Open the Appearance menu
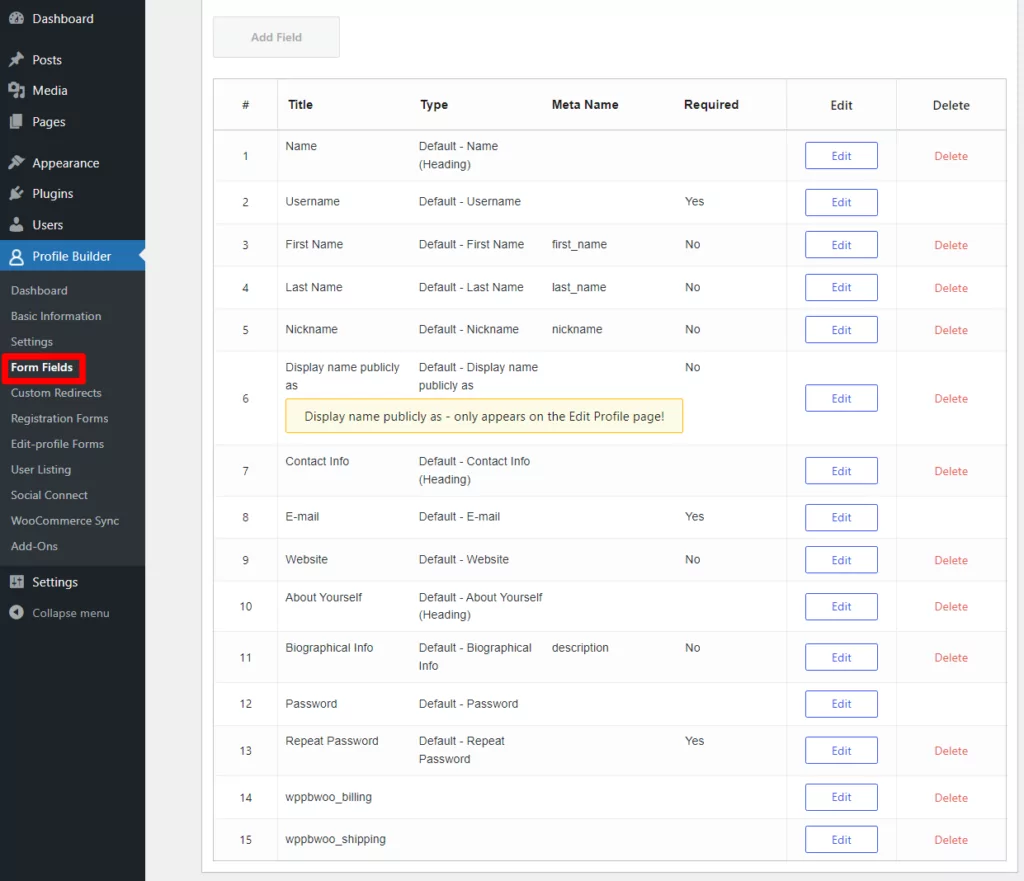 pyautogui.click(x=66, y=163)
